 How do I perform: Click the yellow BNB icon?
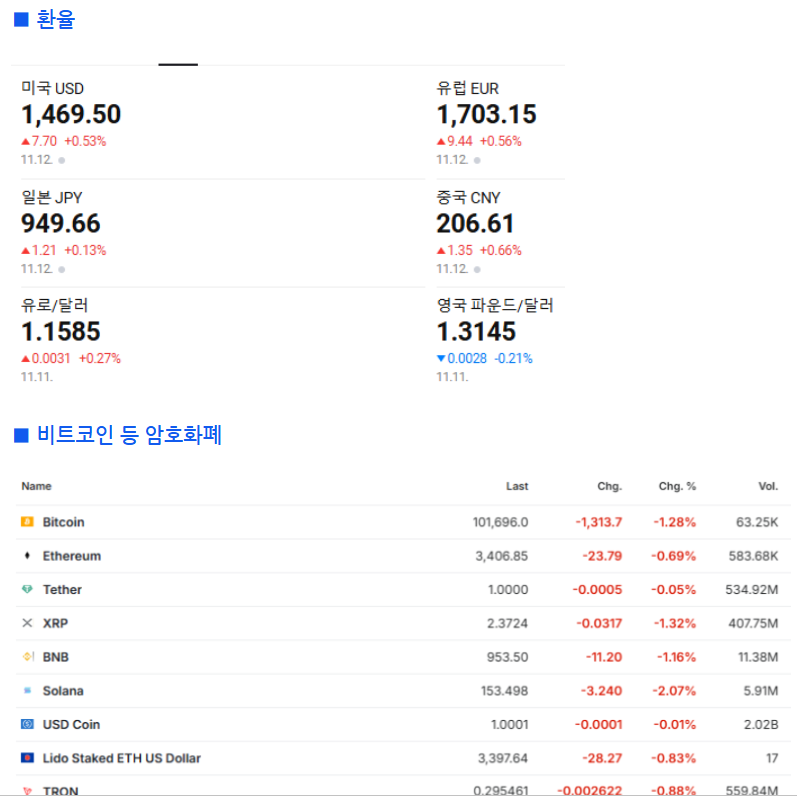point(27,657)
